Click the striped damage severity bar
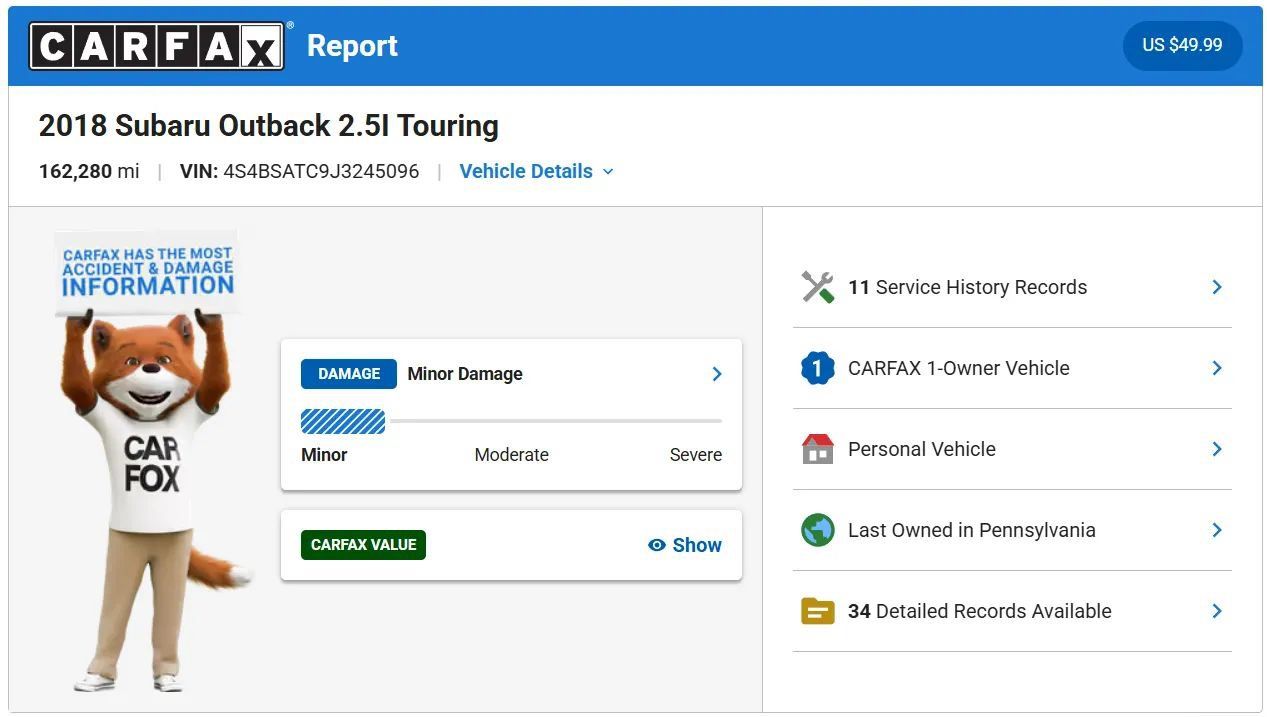 point(343,422)
